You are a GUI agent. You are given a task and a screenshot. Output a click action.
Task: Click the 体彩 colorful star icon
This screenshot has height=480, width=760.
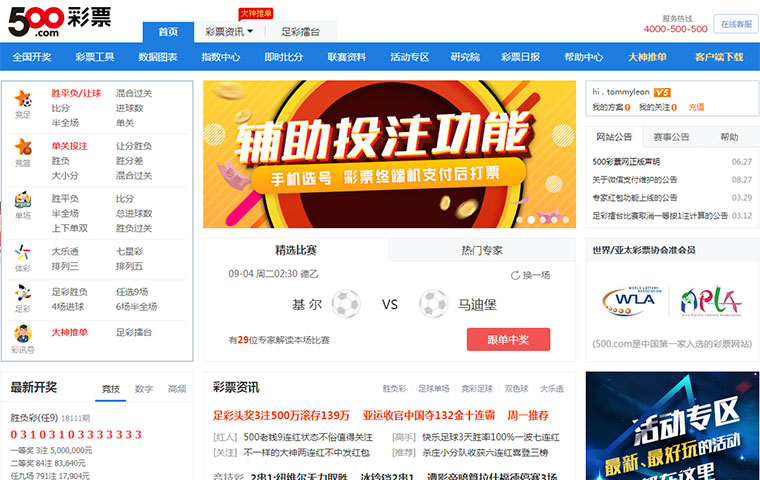tap(23, 252)
